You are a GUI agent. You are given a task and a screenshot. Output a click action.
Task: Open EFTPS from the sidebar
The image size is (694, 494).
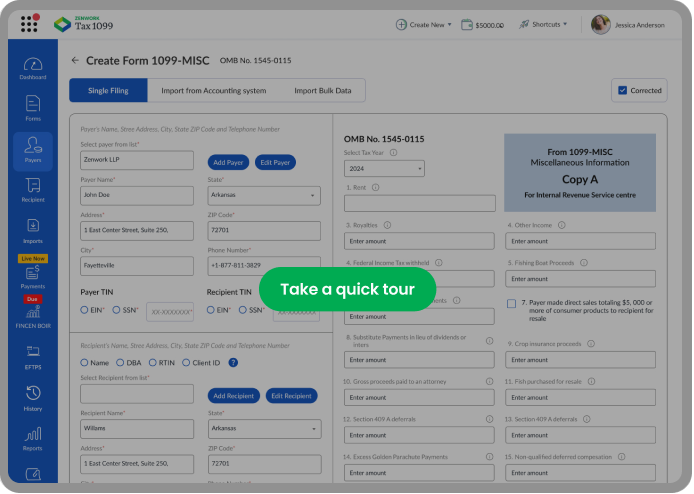point(32,355)
